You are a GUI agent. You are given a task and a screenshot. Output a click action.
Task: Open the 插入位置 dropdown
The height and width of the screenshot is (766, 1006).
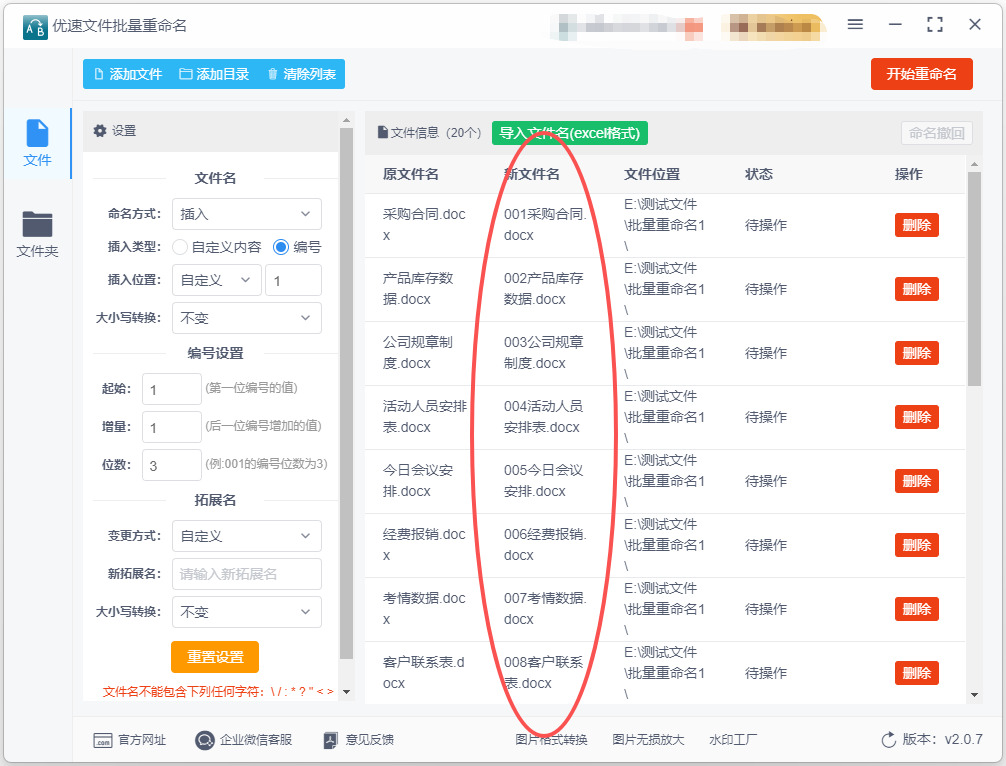coord(216,281)
